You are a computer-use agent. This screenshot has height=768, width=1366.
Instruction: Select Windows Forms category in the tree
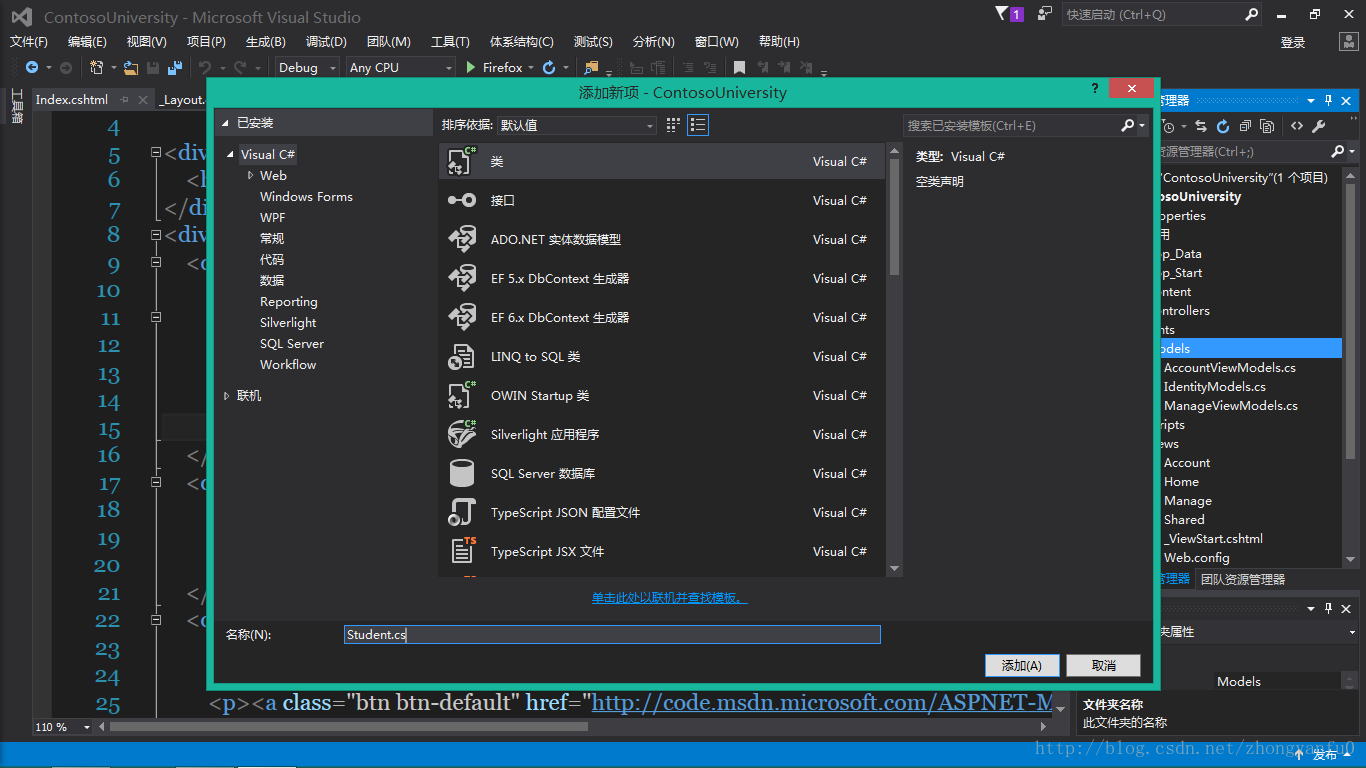click(x=306, y=197)
